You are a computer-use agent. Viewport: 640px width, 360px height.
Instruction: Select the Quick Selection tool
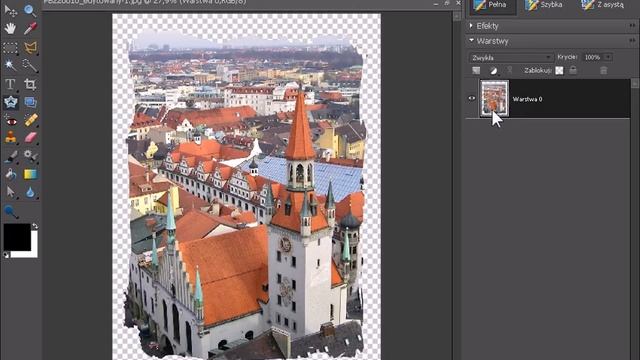click(30, 65)
